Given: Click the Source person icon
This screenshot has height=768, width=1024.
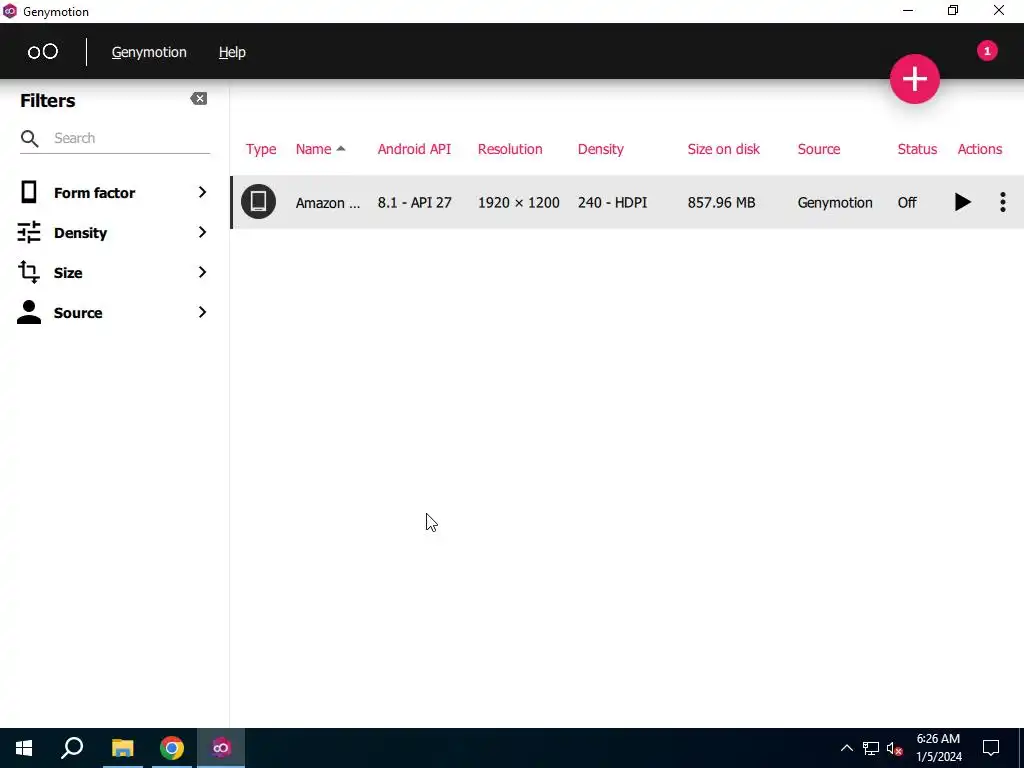Looking at the screenshot, I should point(29,312).
